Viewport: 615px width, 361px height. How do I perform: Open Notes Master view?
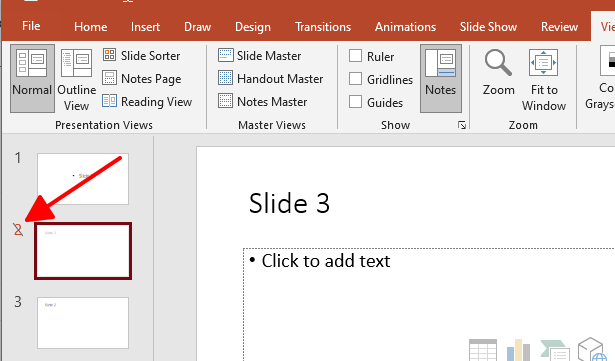[262, 102]
